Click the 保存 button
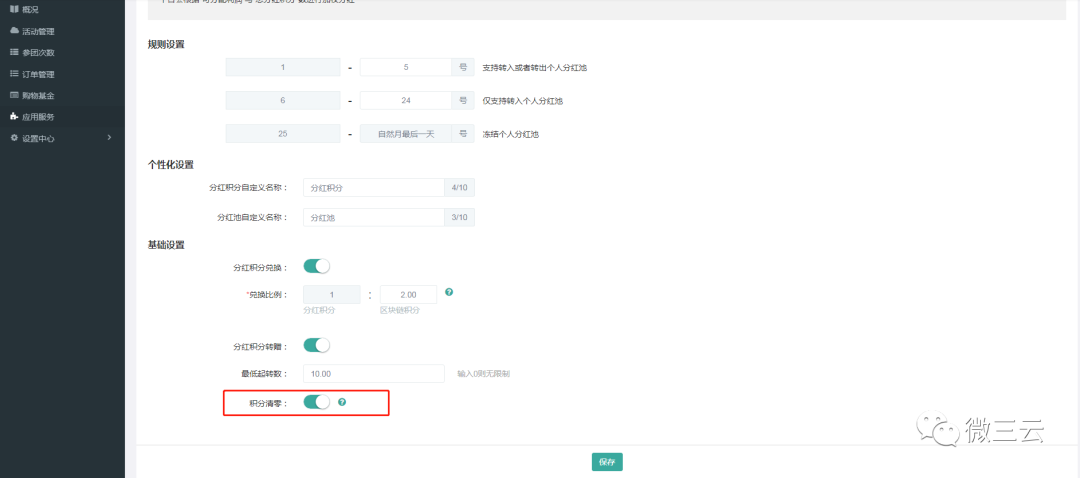Image resolution: width=1080 pixels, height=478 pixels. pos(607,462)
